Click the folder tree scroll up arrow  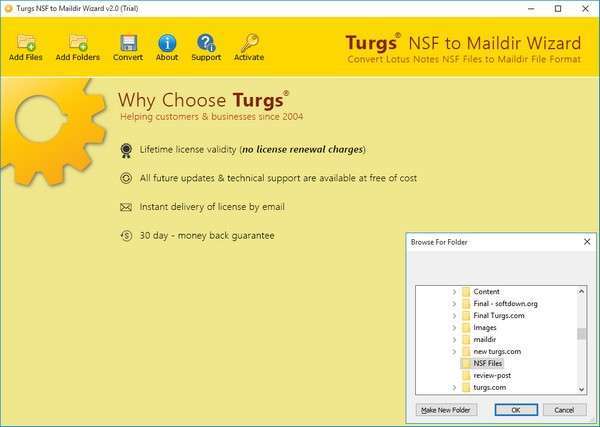(582, 292)
